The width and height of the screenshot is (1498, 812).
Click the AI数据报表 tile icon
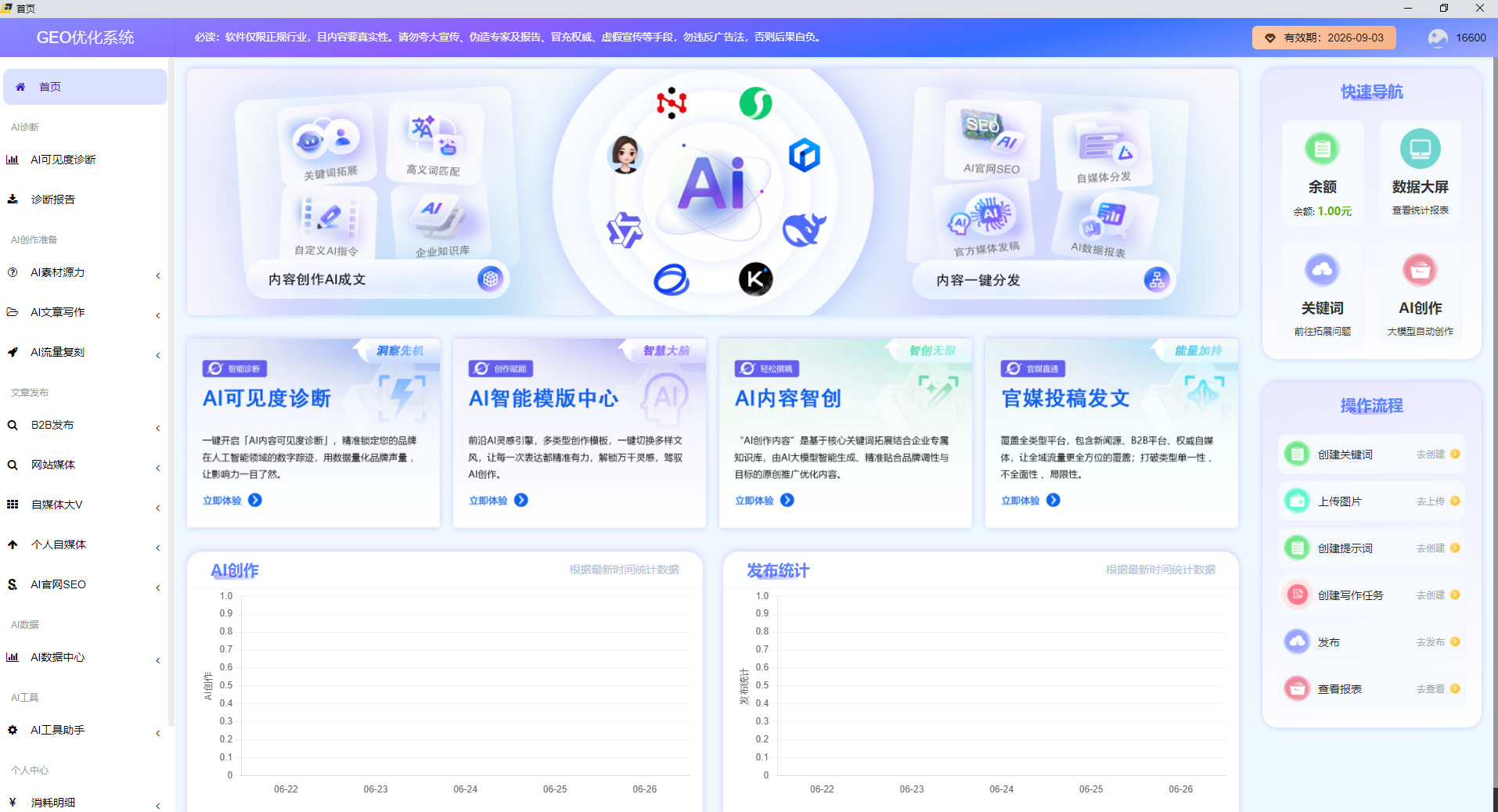[x=1104, y=217]
